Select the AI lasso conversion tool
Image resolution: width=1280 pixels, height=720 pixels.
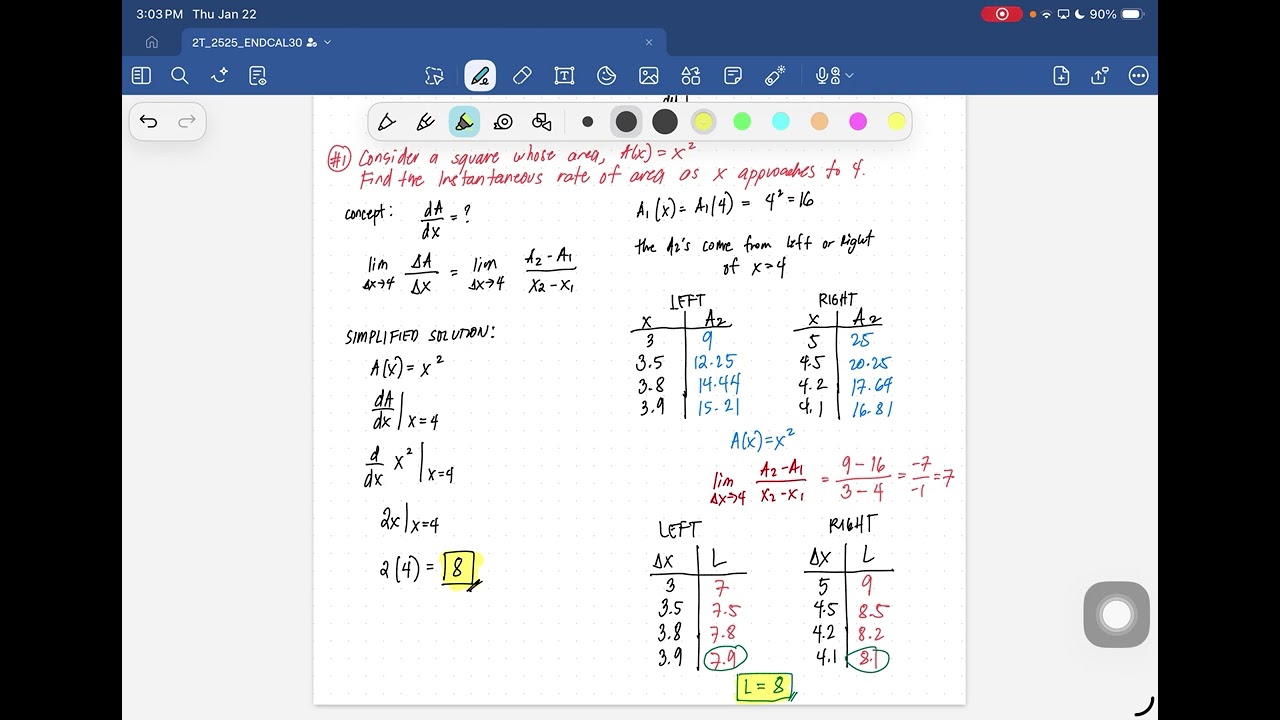coord(434,76)
